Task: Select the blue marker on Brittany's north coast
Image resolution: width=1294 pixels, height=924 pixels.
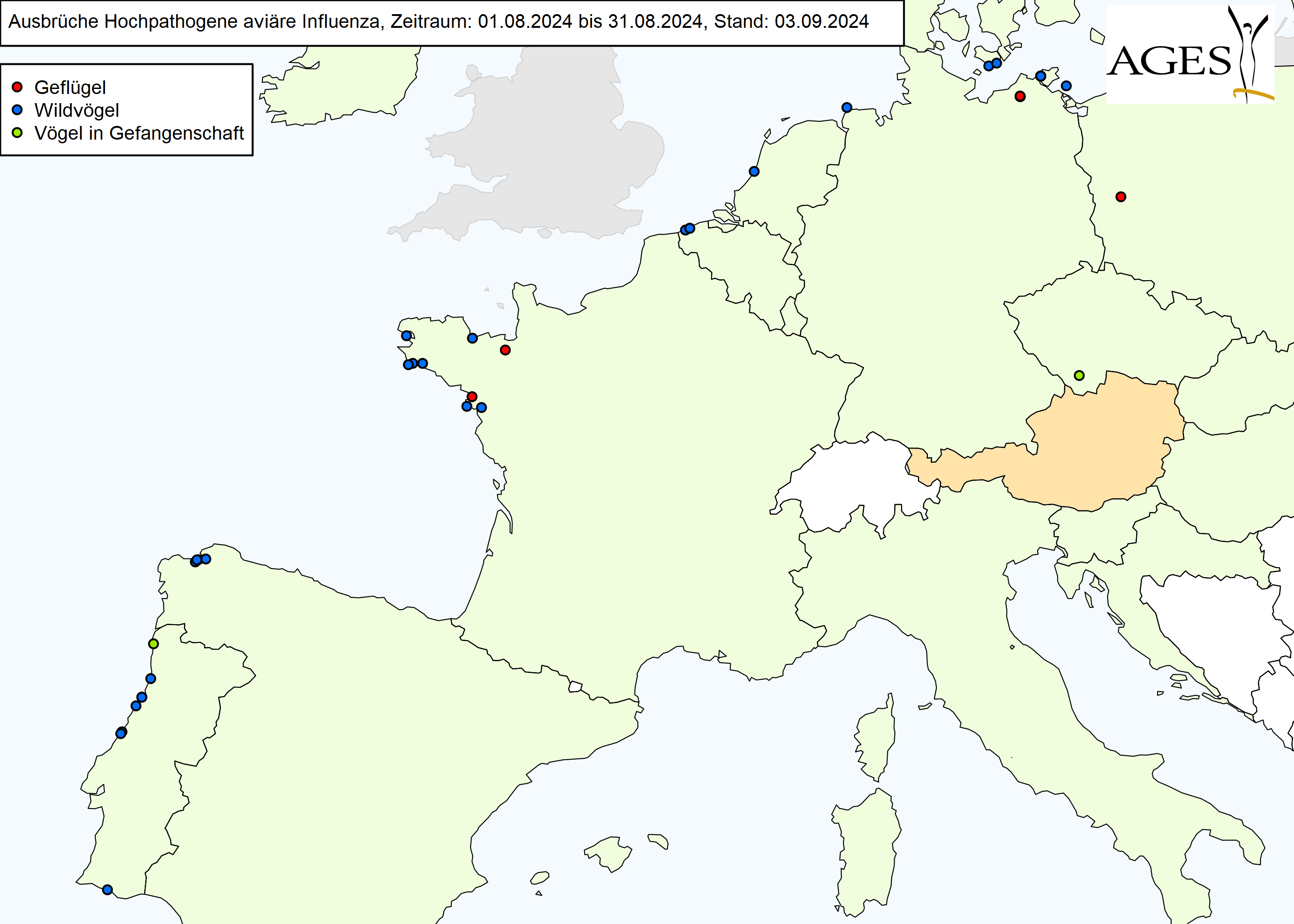Action: click(x=472, y=338)
